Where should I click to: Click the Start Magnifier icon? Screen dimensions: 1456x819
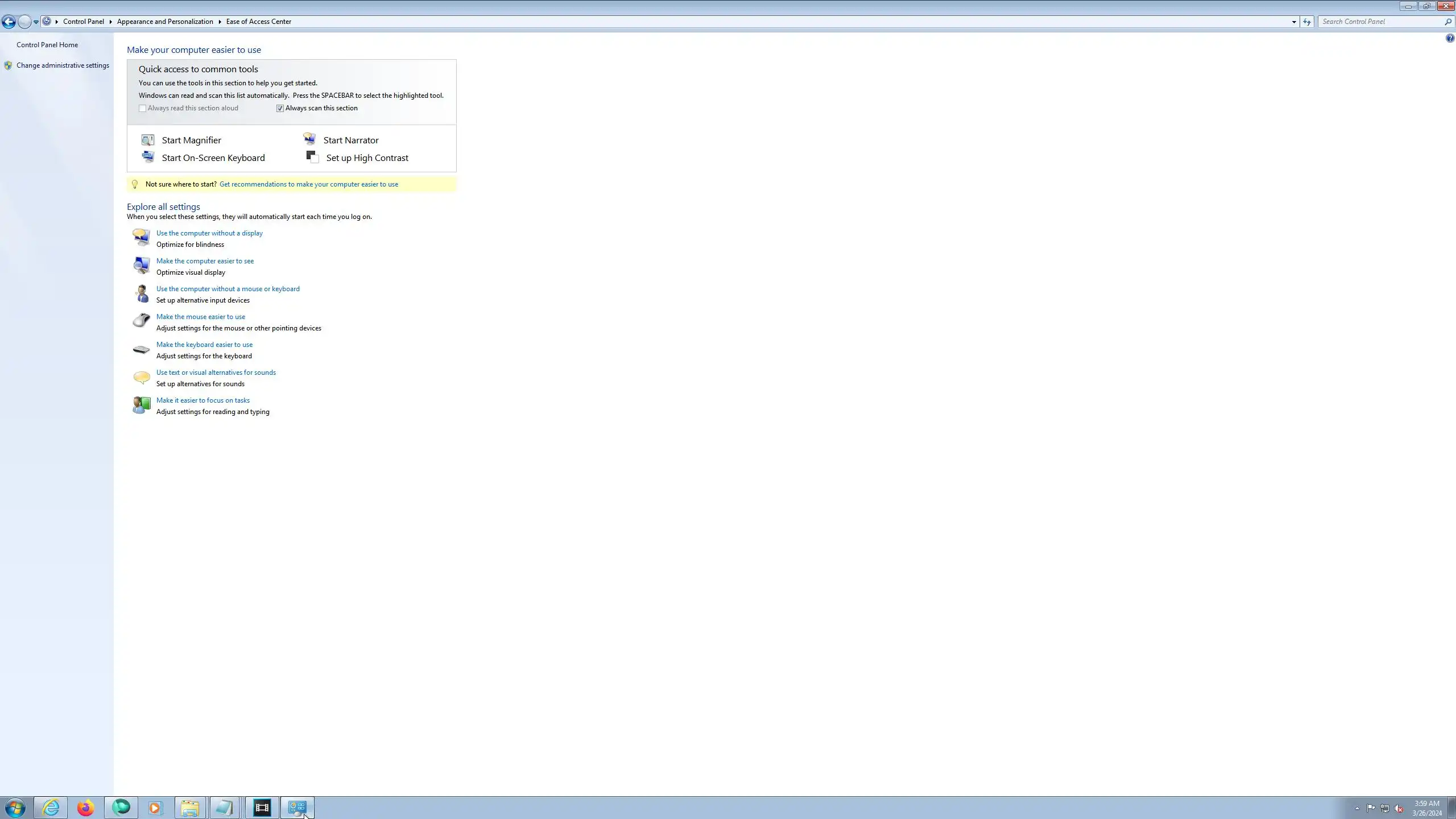(x=148, y=140)
